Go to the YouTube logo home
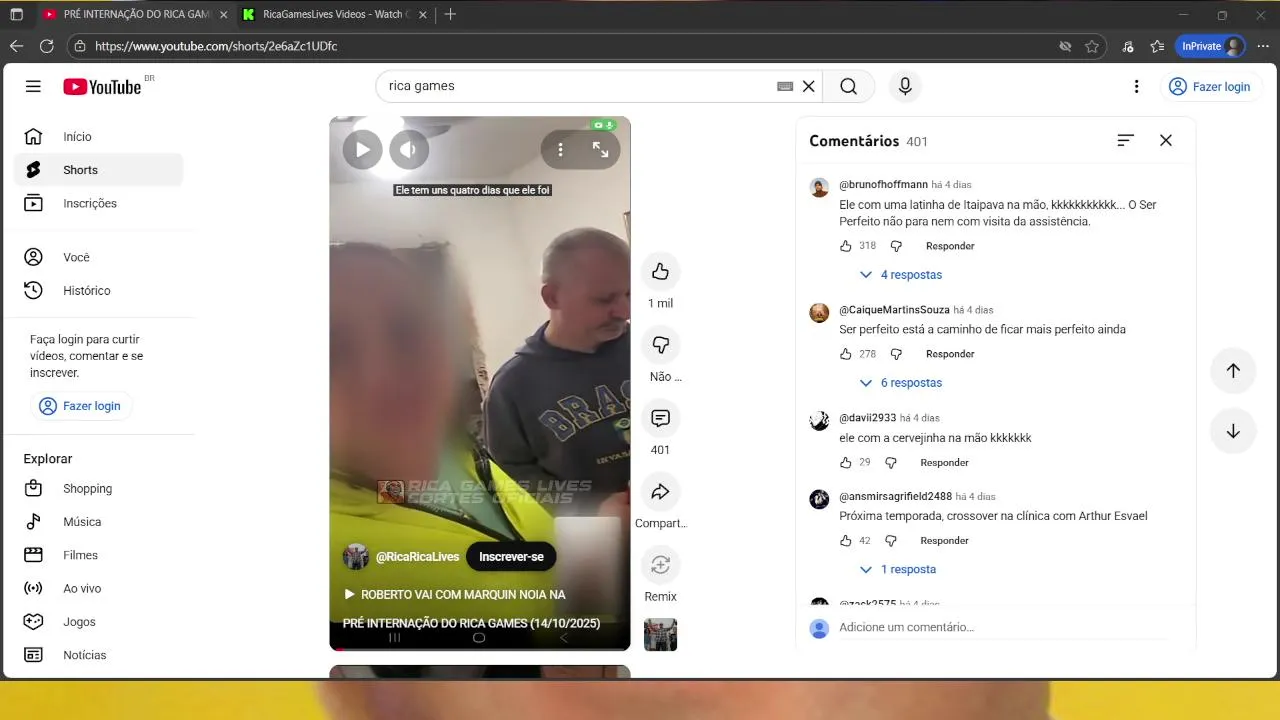The width and height of the screenshot is (1280, 720). pos(102,87)
